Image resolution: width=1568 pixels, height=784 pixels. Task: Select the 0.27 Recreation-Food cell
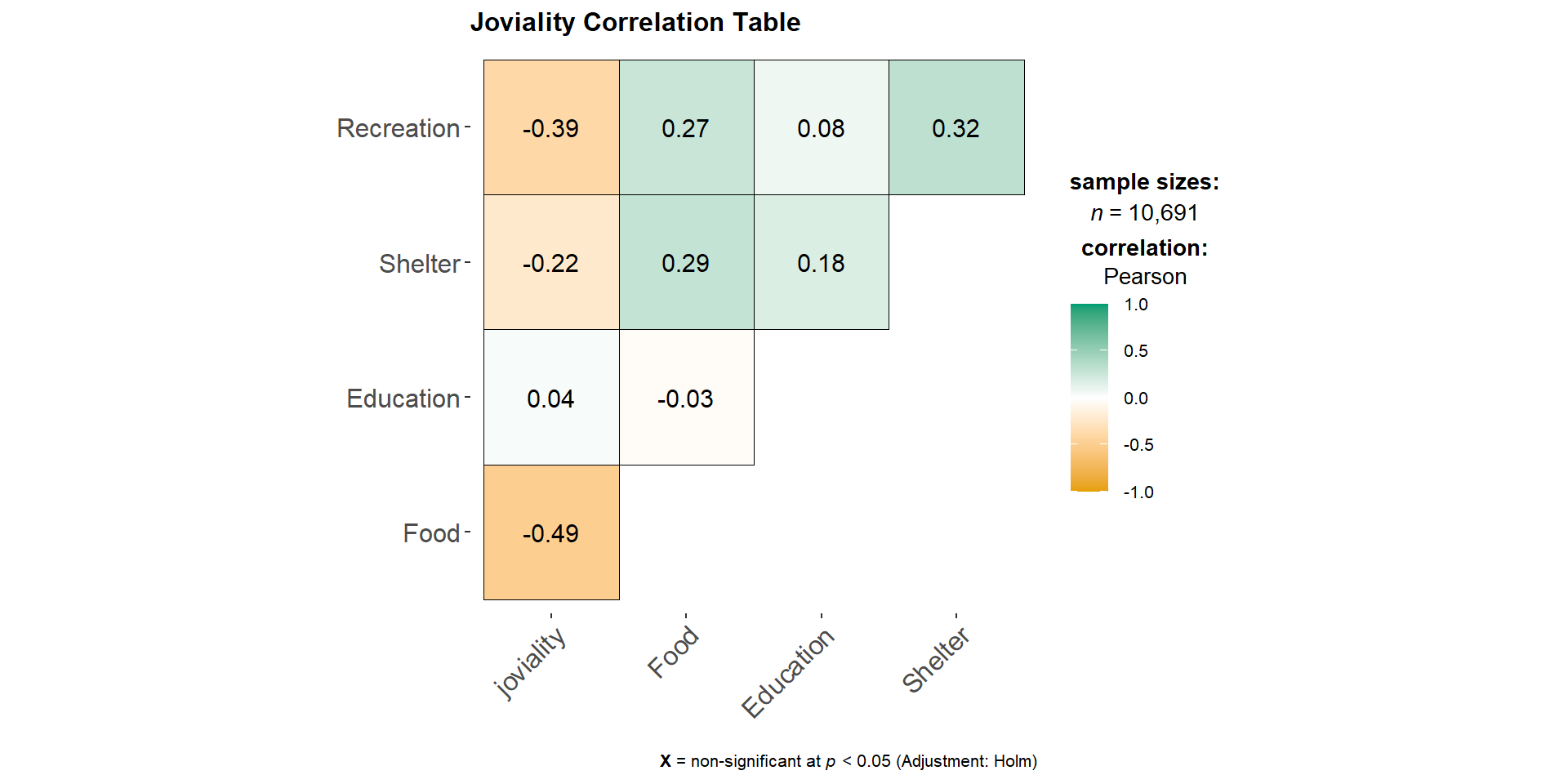[x=686, y=128]
